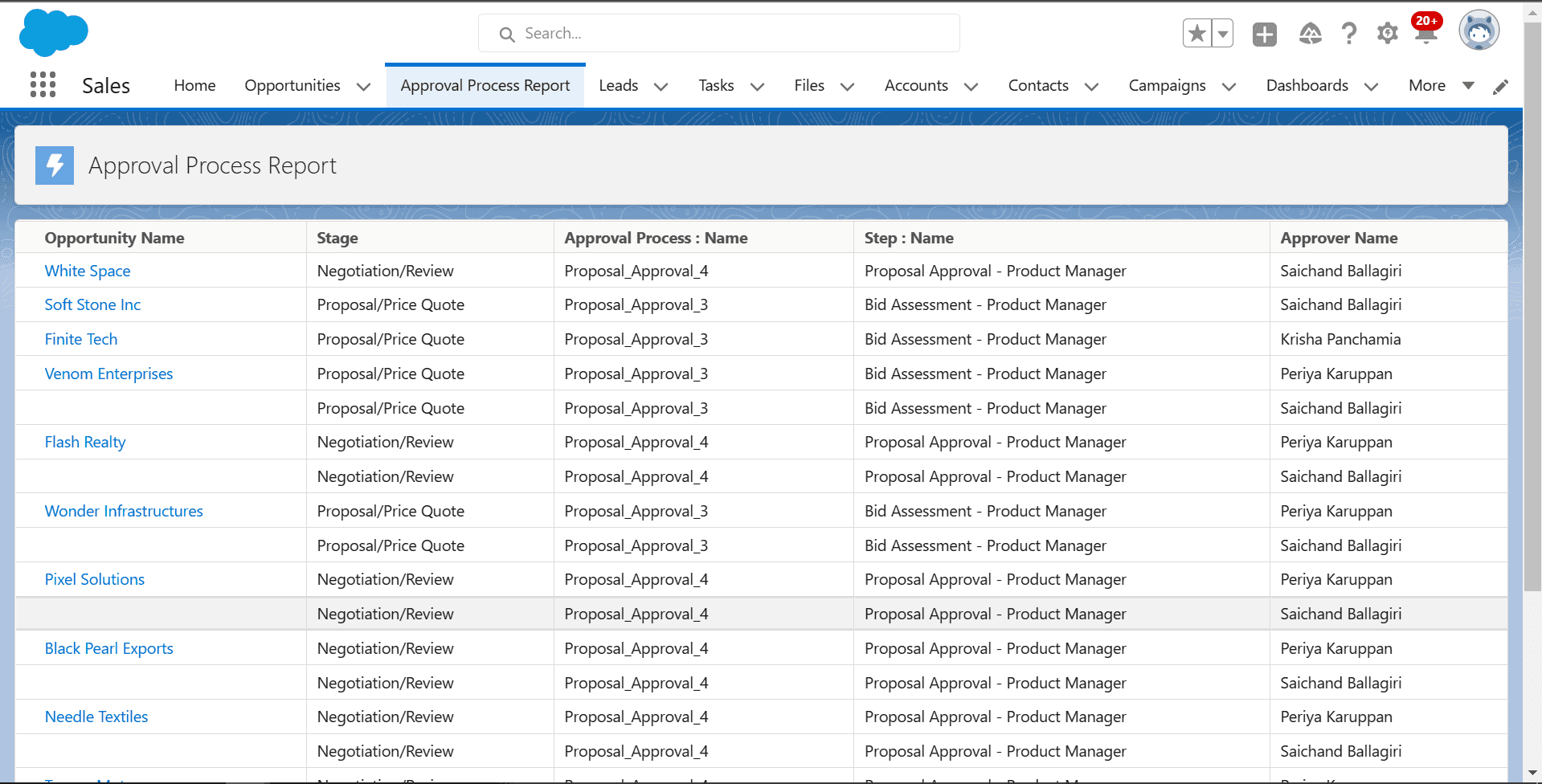The height and width of the screenshot is (784, 1542).
Task: Open the Favorites list dropdown arrow
Action: (x=1222, y=34)
